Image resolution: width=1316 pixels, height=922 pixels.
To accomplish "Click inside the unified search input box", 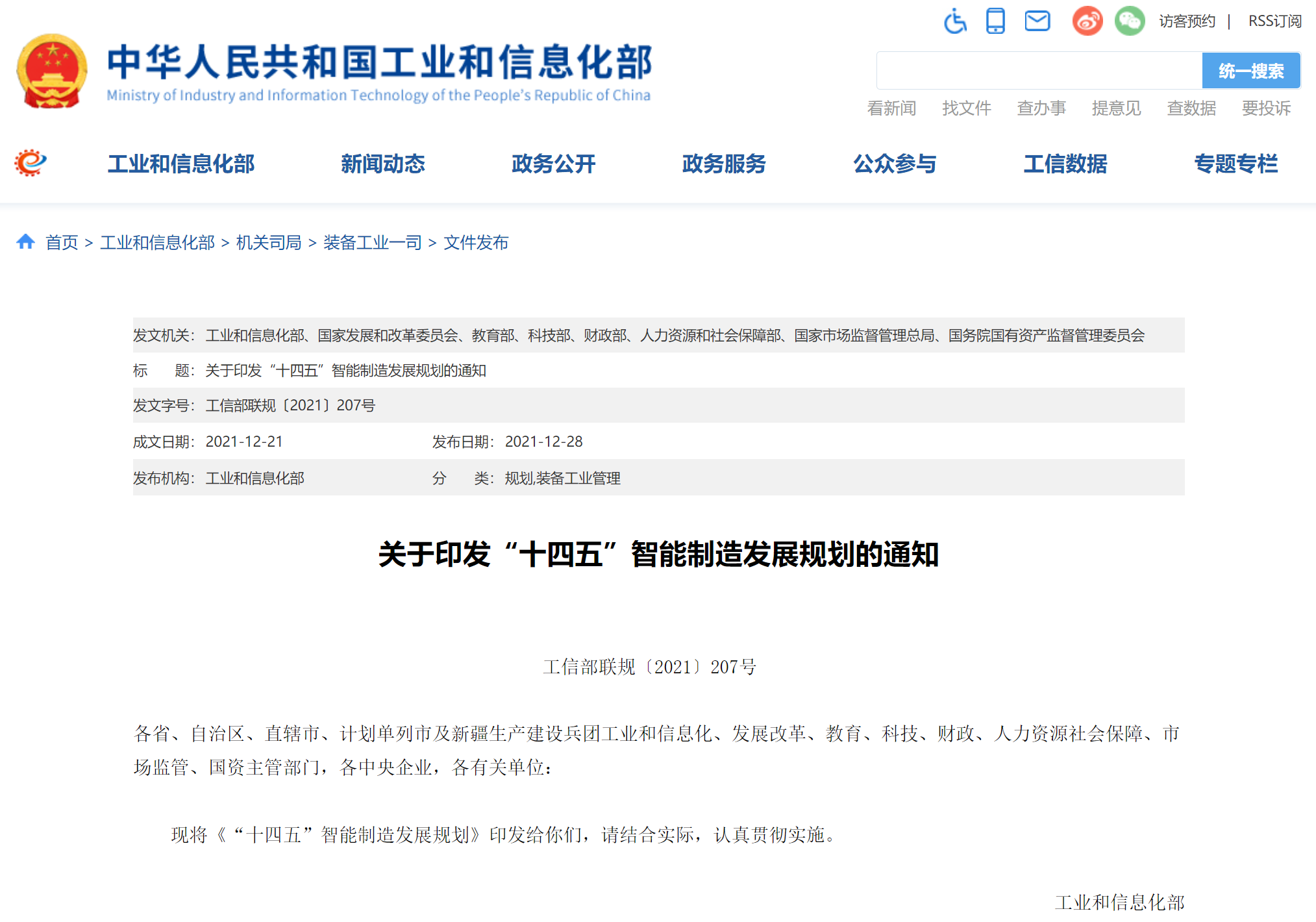I will tap(1039, 70).
